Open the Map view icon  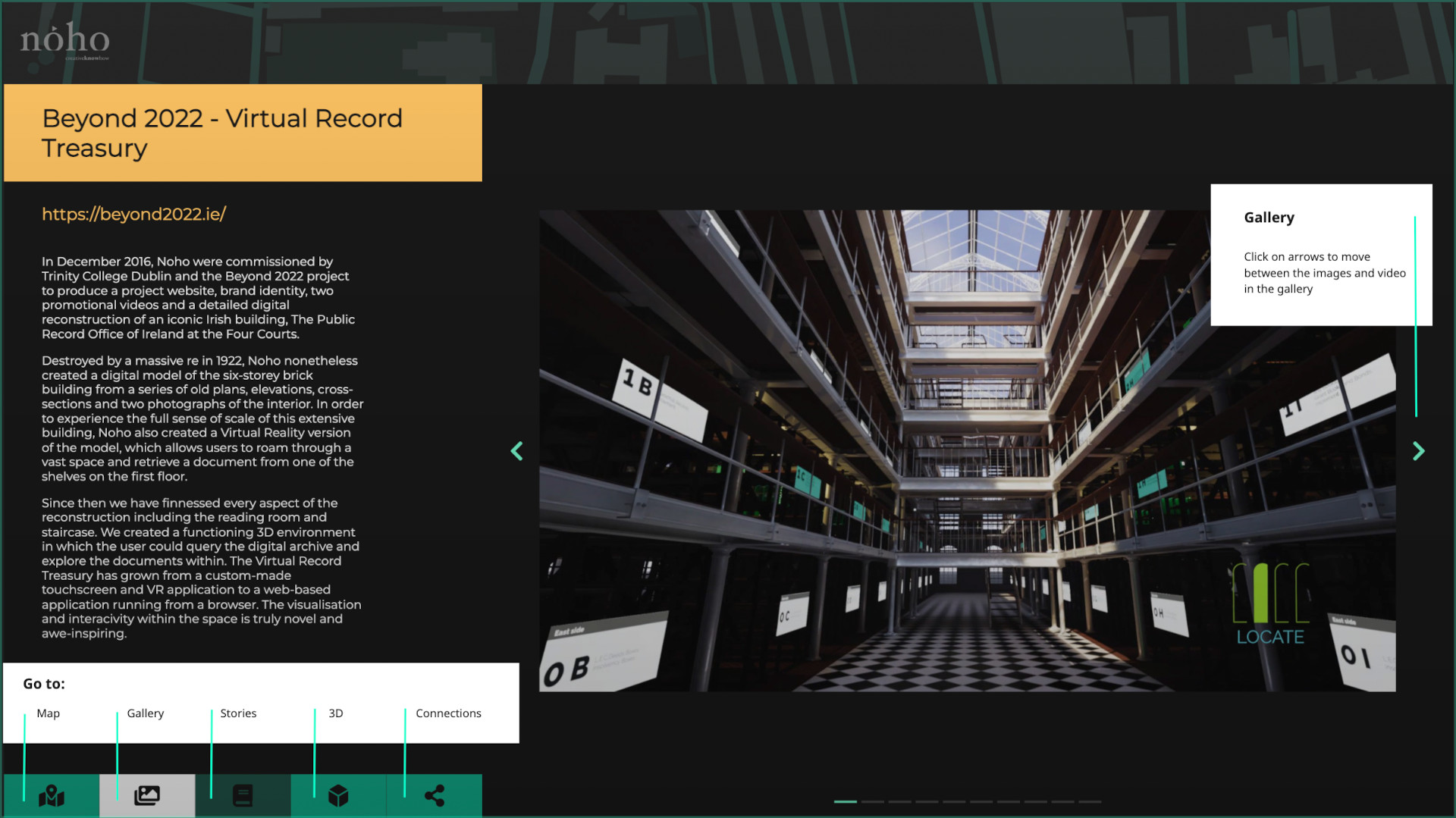point(51,795)
